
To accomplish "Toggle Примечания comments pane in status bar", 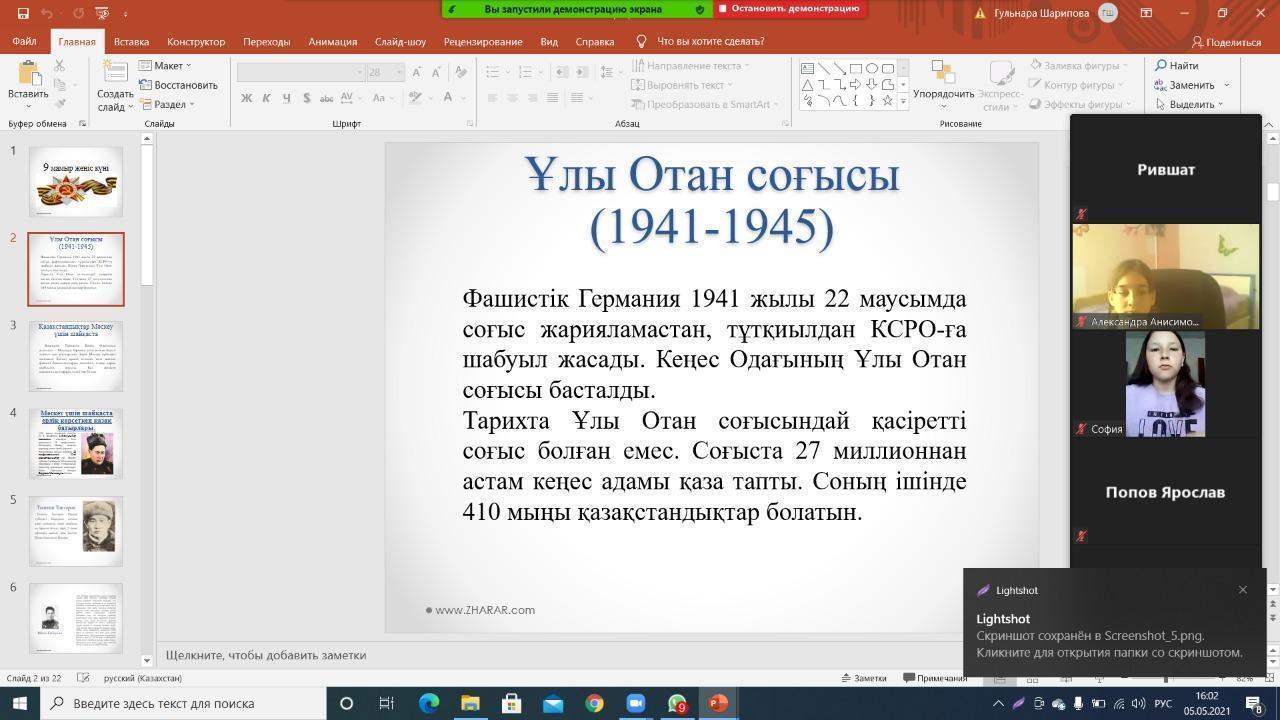I will click(x=935, y=678).
